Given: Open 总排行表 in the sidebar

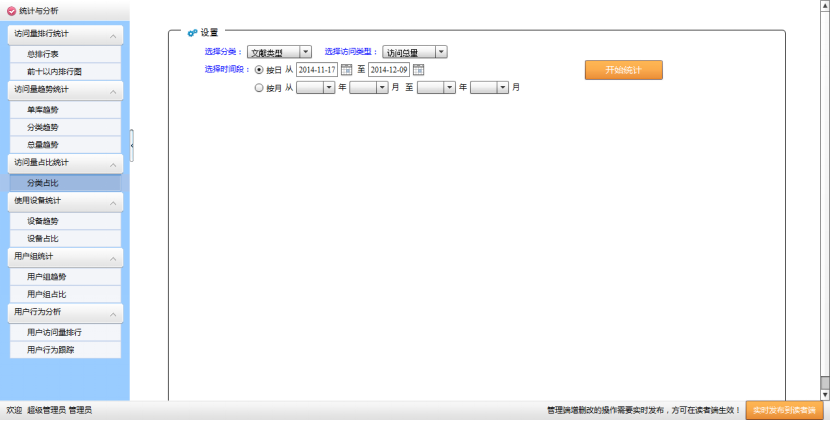Looking at the screenshot, I should tap(43, 54).
